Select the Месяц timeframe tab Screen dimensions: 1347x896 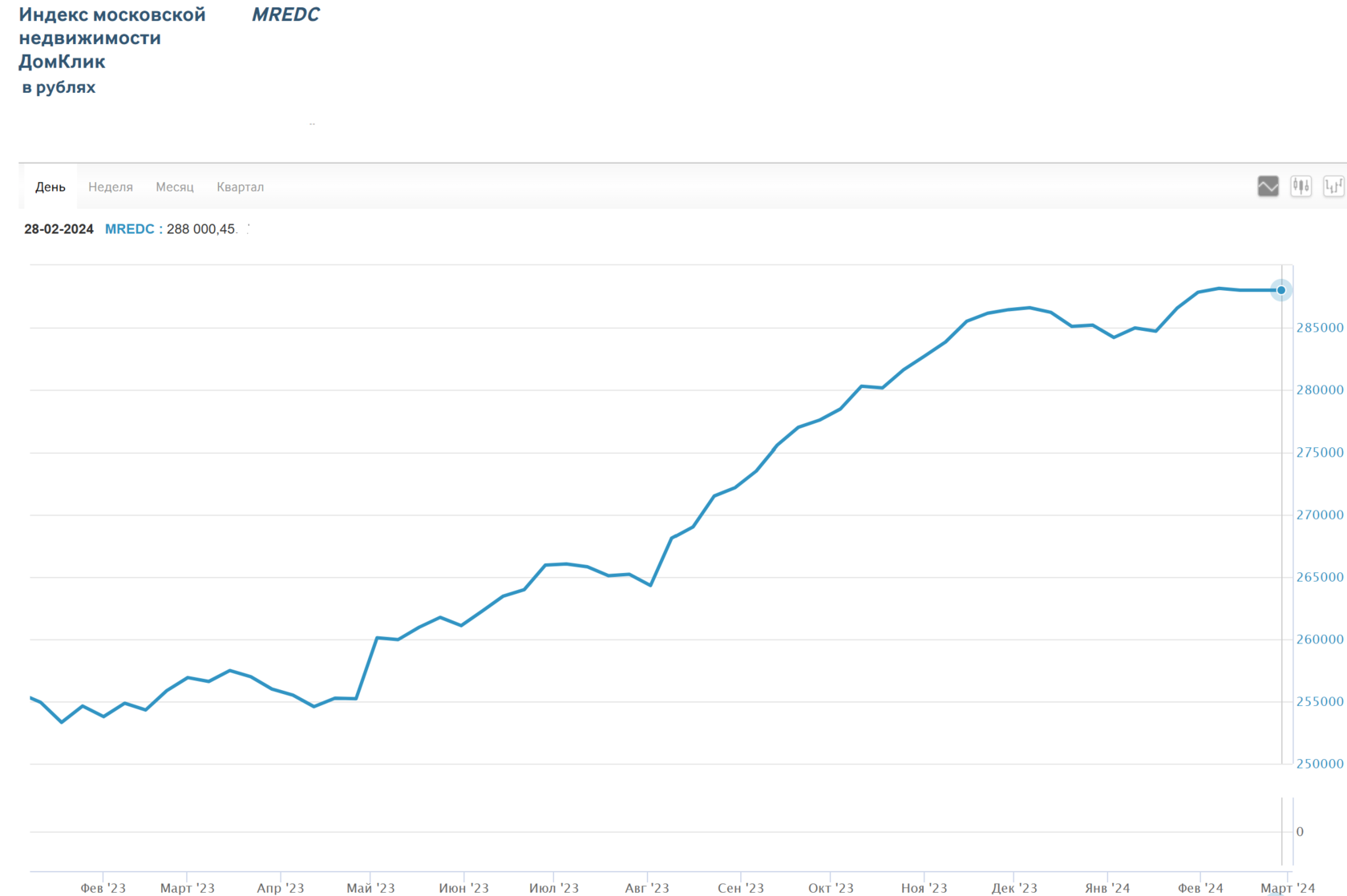pos(175,187)
